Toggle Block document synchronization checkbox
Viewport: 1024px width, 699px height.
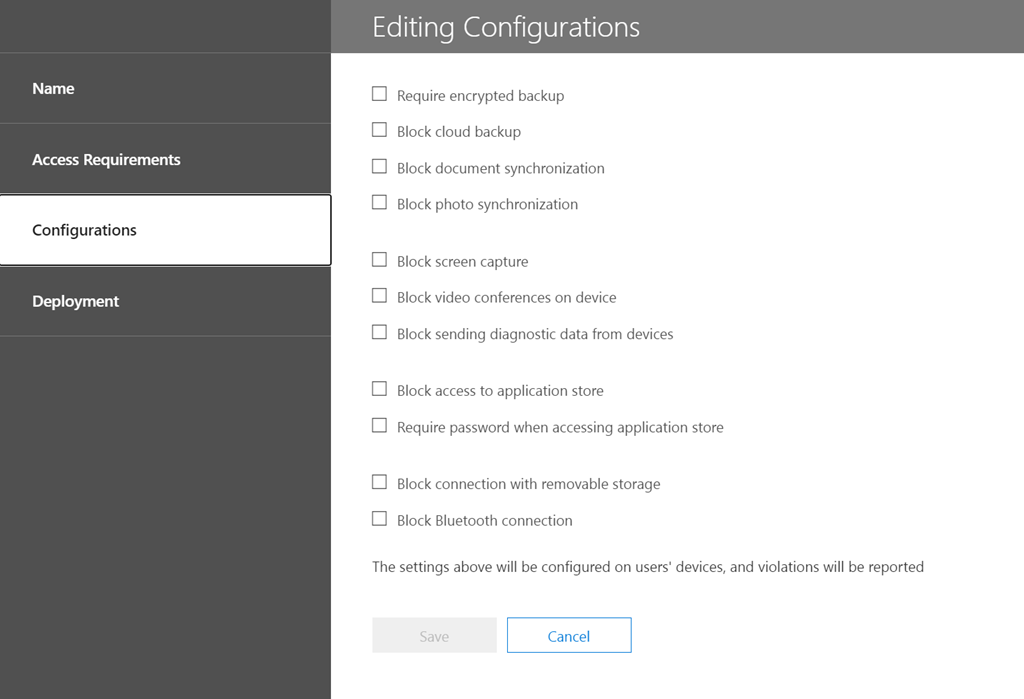pos(379,167)
